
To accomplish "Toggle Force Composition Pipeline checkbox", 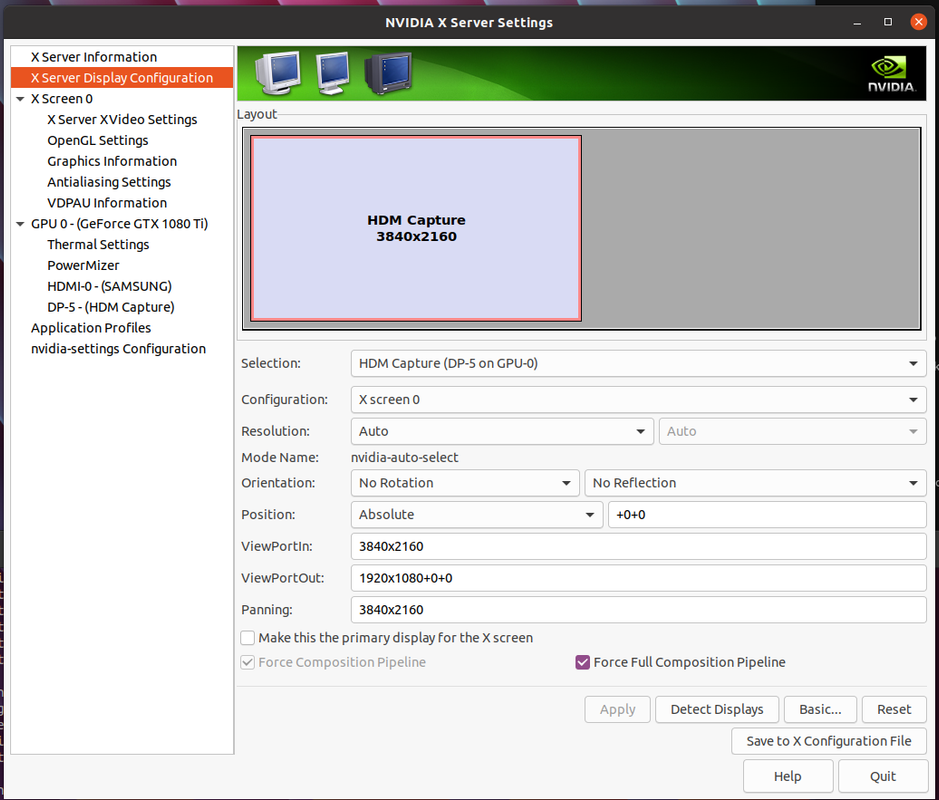I will point(247,662).
